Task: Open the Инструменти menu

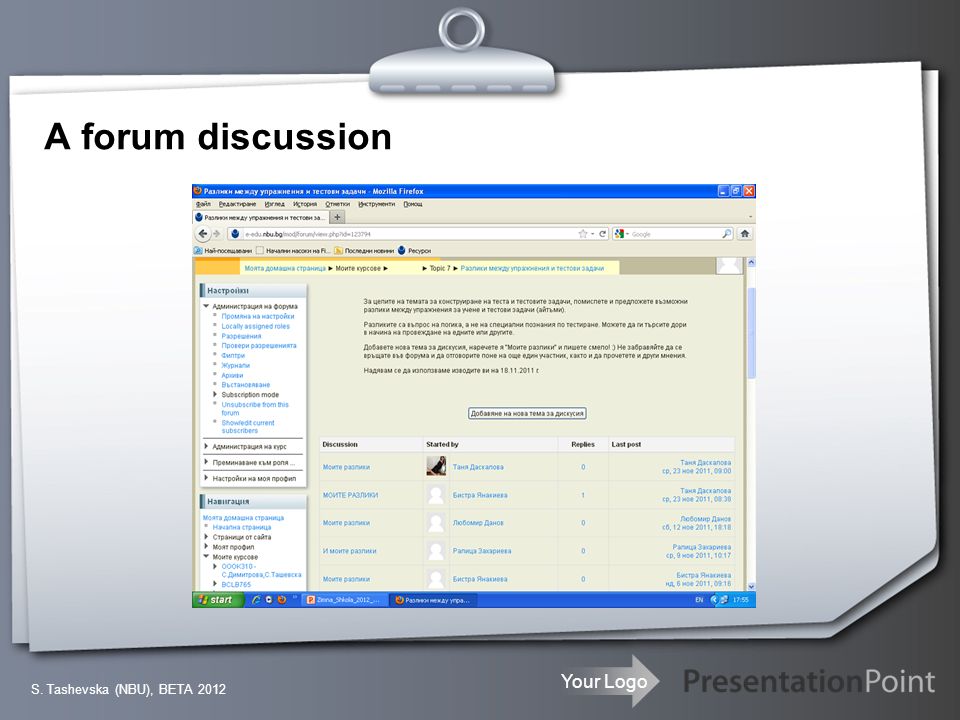Action: point(377,204)
